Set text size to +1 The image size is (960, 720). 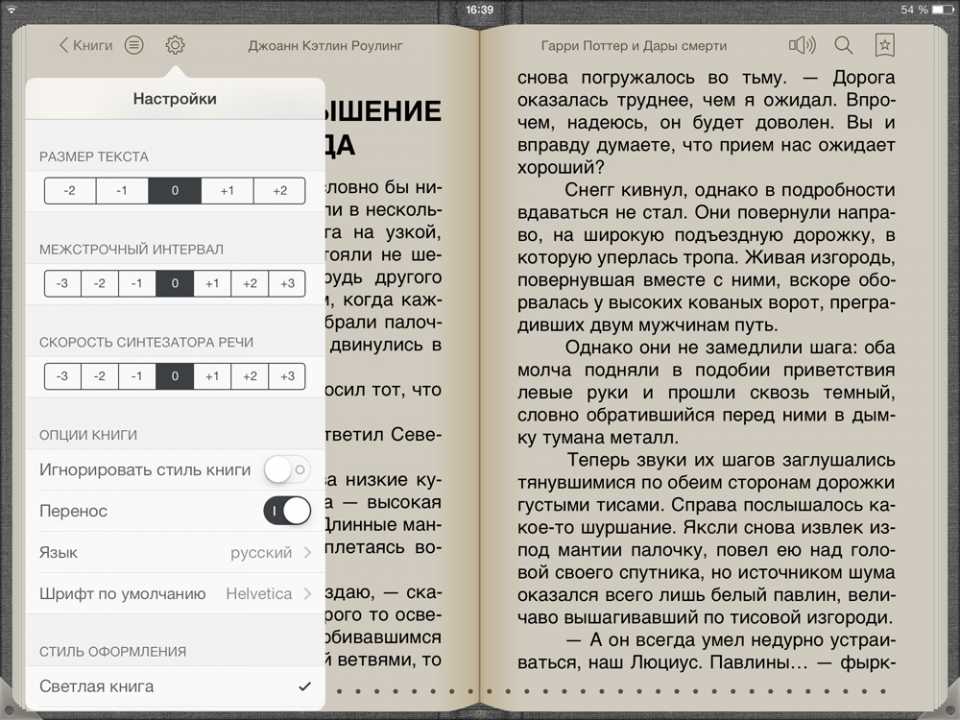coord(227,191)
